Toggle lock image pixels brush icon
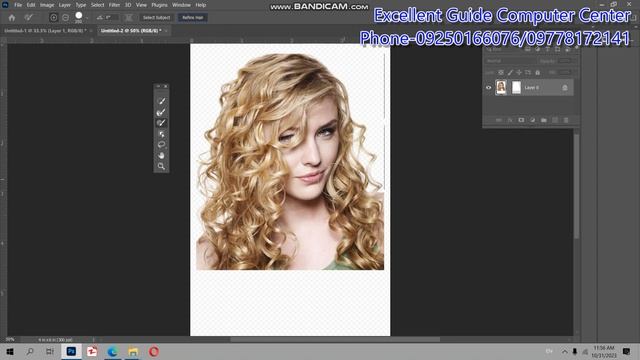The width and height of the screenshot is (640, 360). coord(510,72)
